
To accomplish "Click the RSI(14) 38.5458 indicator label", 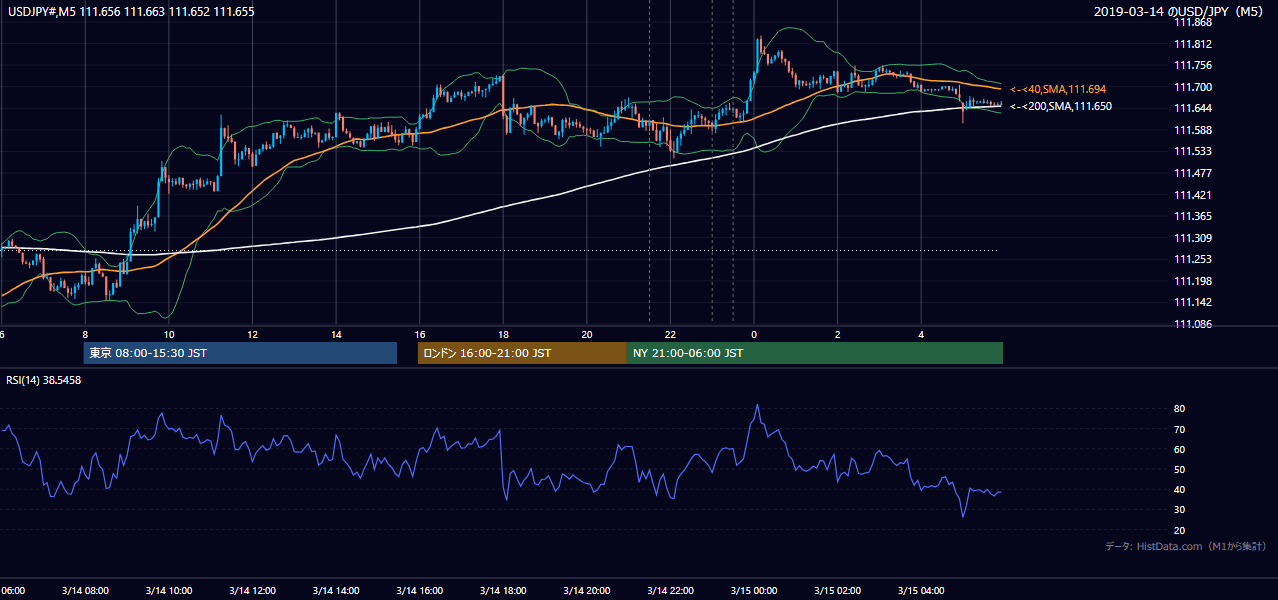I will (44, 380).
